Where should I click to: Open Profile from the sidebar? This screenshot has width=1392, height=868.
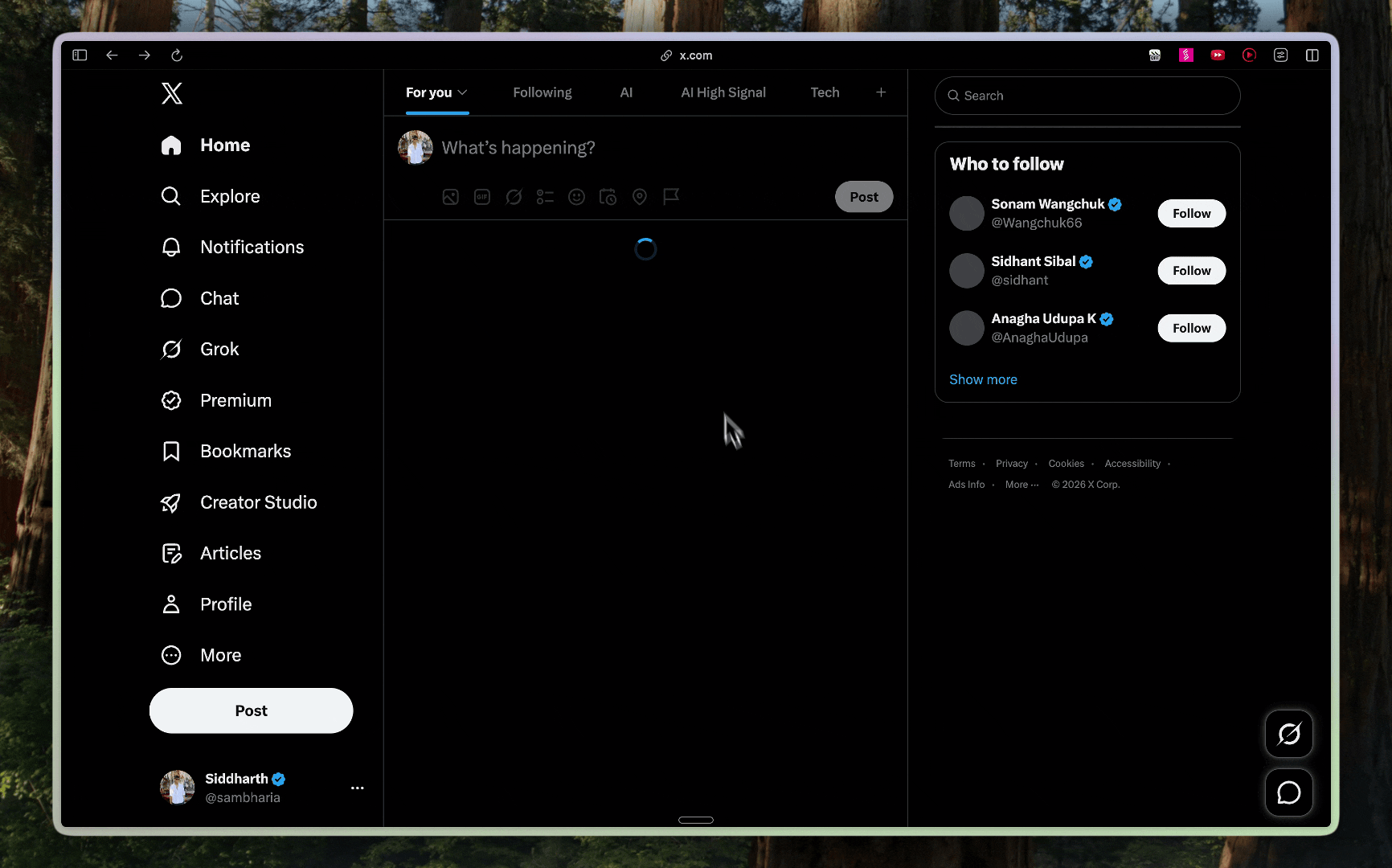[207, 604]
